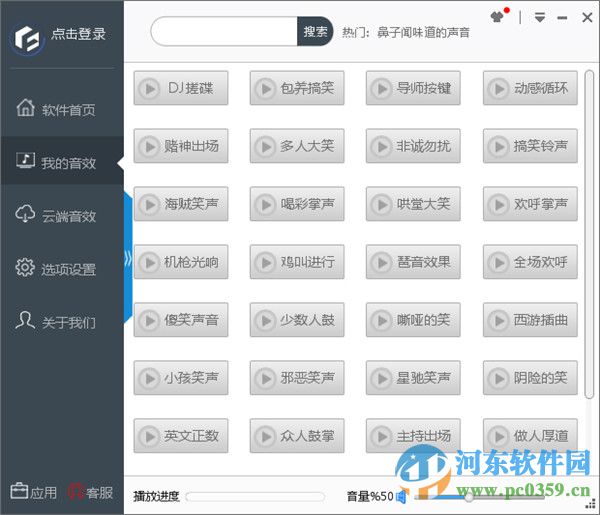
Task: Play the 西游插曲 sound effect
Action: pos(530,320)
